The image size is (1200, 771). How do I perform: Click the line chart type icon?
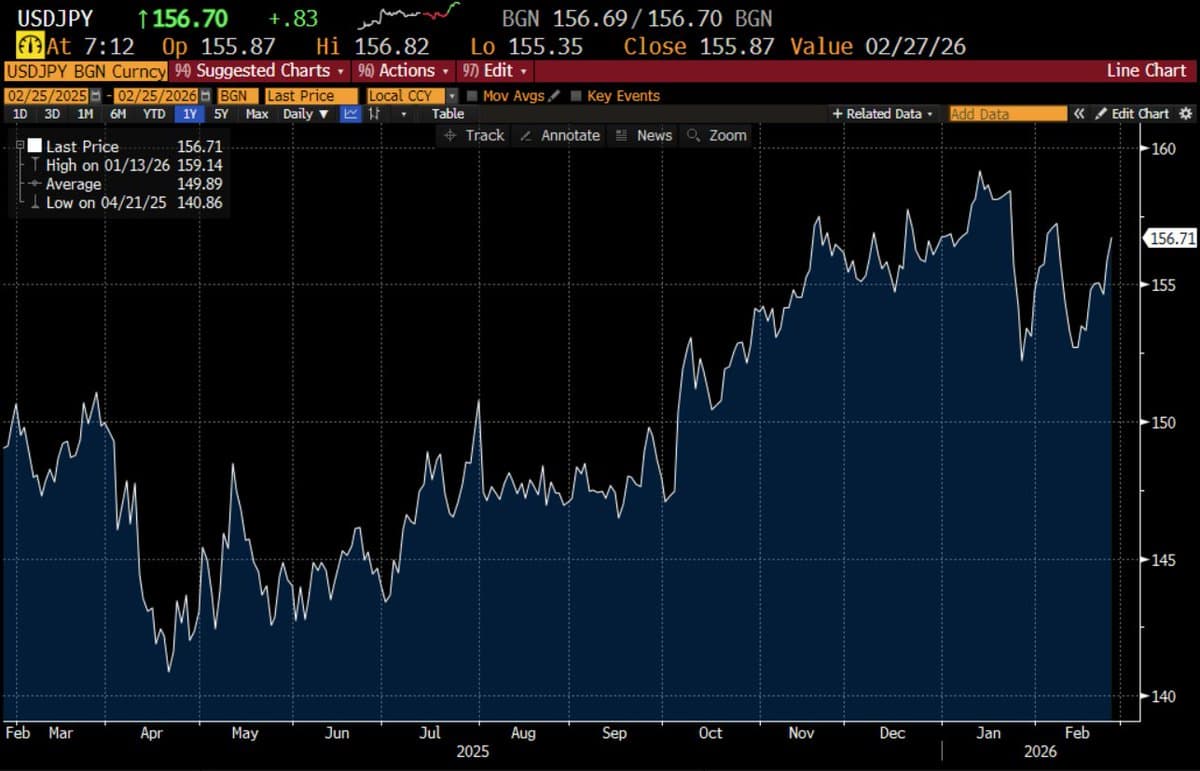[351, 114]
